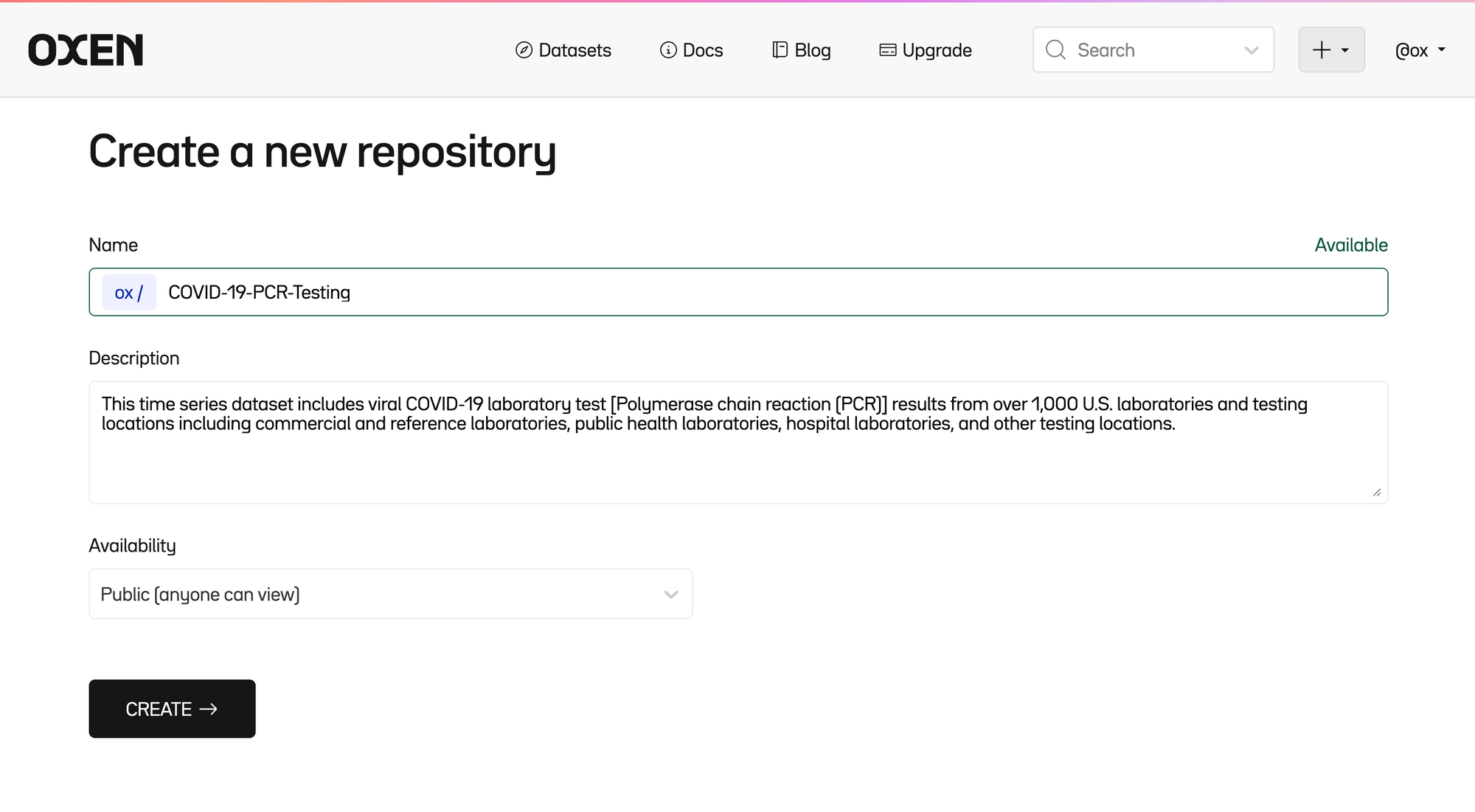Click the compass icon beside Datasets
Image resolution: width=1475 pixels, height=812 pixels.
tap(524, 50)
